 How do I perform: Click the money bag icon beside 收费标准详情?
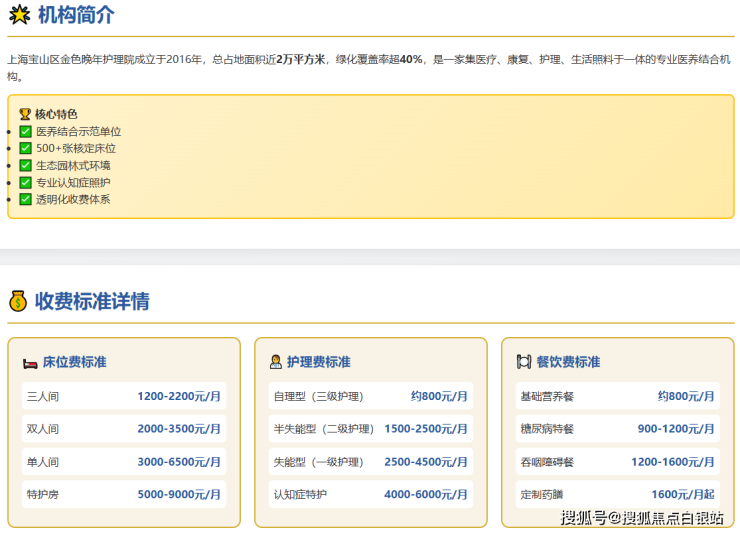click(x=18, y=301)
